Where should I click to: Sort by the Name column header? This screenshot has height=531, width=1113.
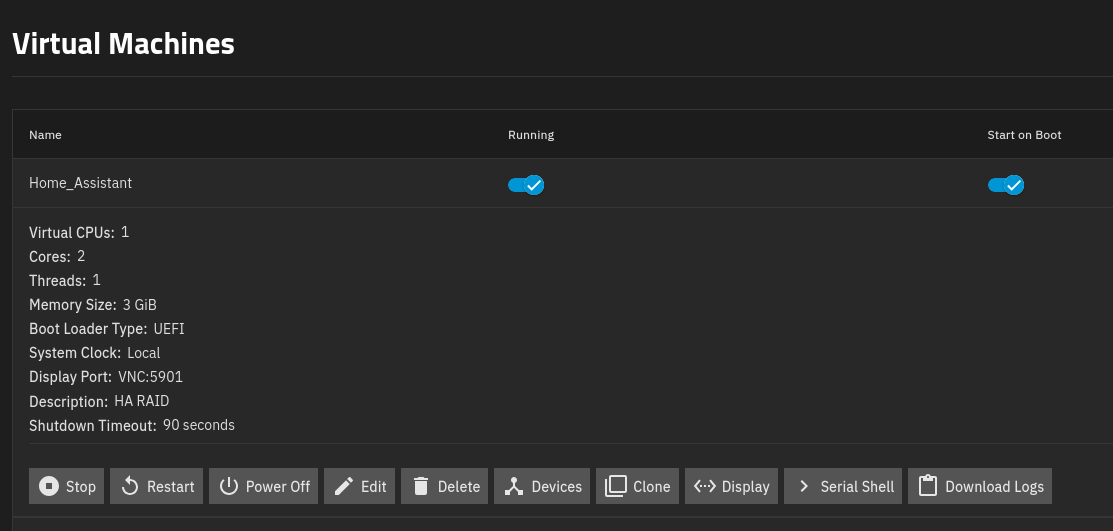(x=45, y=135)
